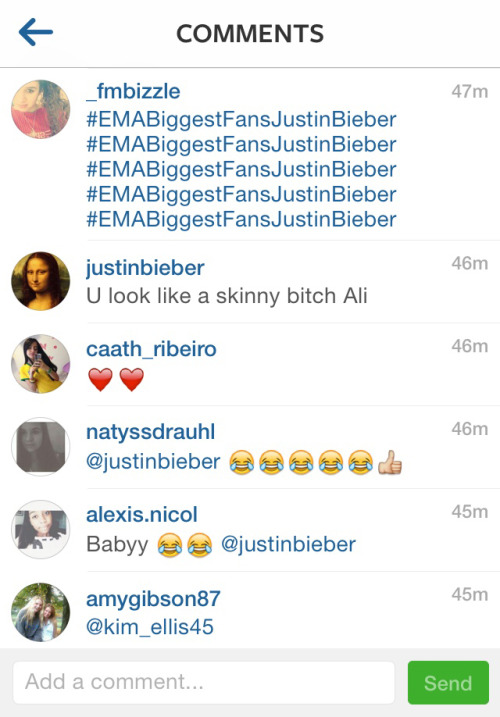Visit the justinbieber username link
The width and height of the screenshot is (500, 717).
[x=145, y=268]
